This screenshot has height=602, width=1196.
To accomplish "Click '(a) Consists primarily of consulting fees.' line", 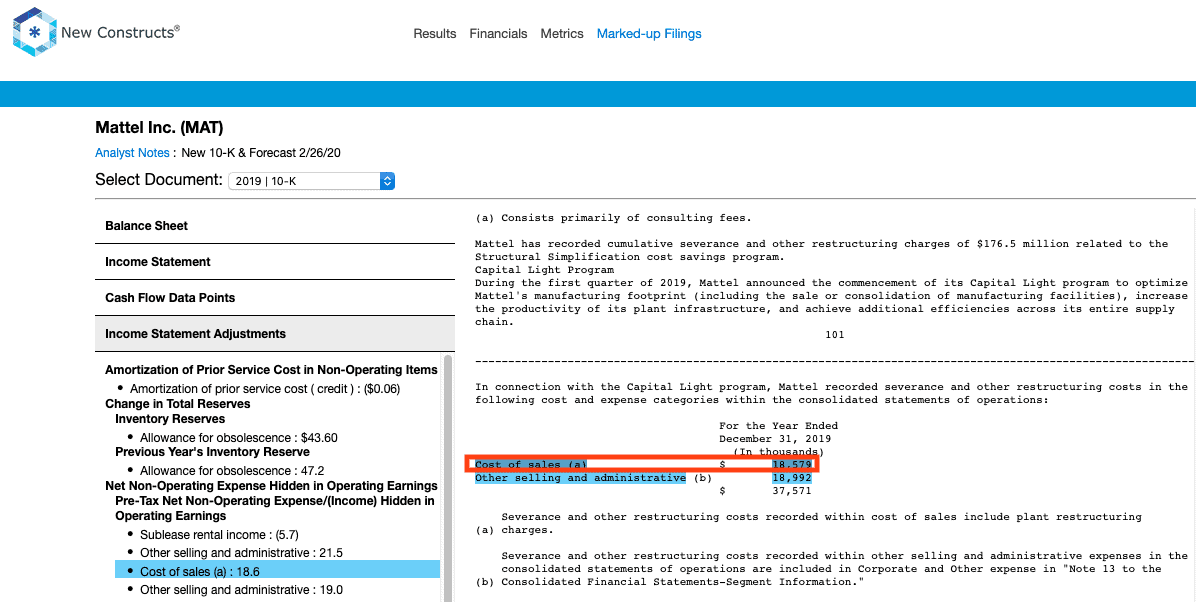I will click(613, 217).
